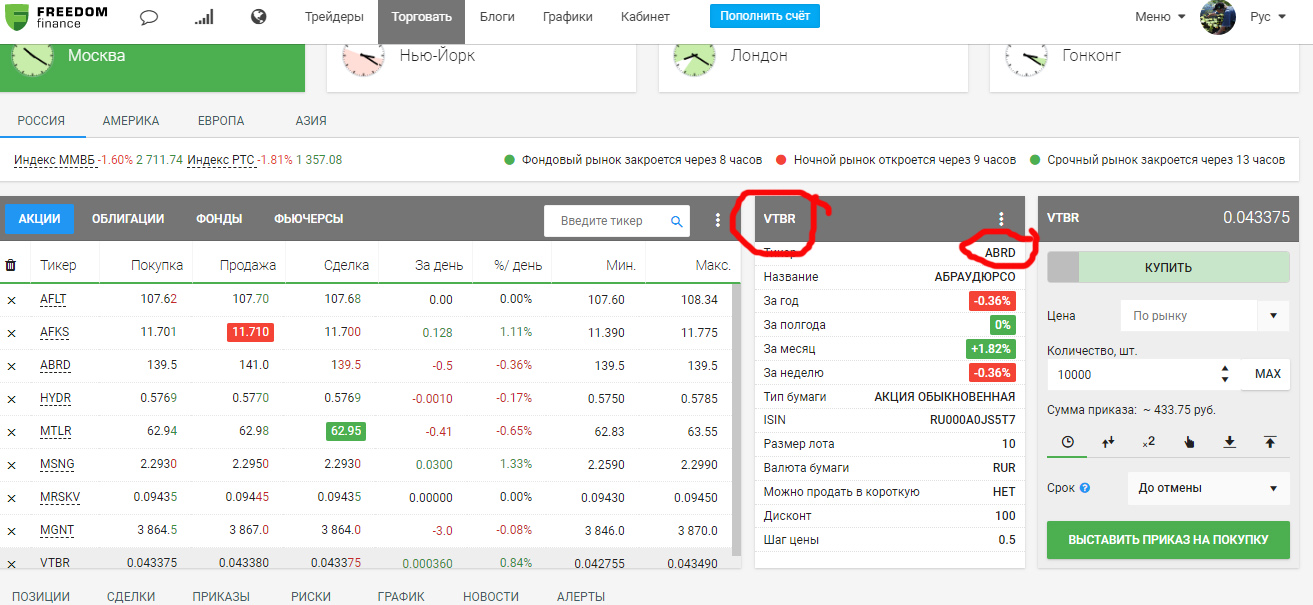The image size is (1313, 605).
Task: Switch to the ЕВРОПА tab
Action: (221, 121)
